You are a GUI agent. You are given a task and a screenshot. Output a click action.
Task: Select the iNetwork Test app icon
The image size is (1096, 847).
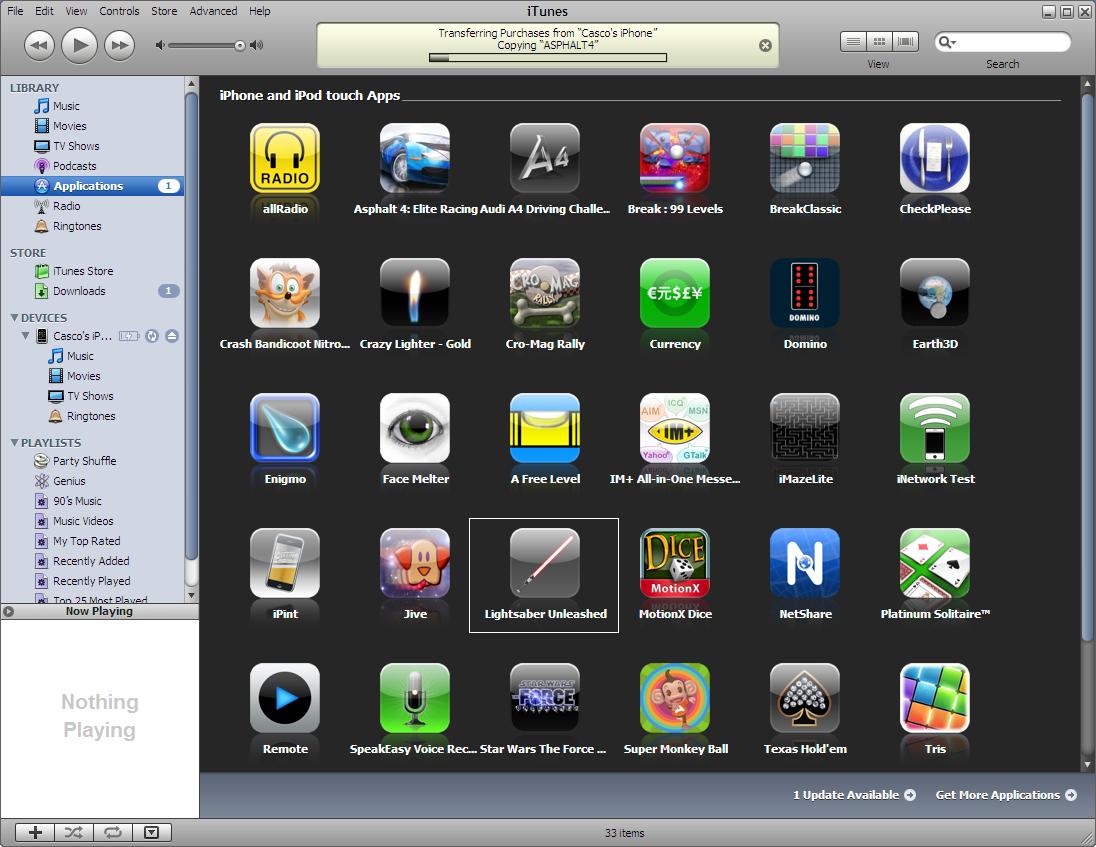tap(935, 428)
